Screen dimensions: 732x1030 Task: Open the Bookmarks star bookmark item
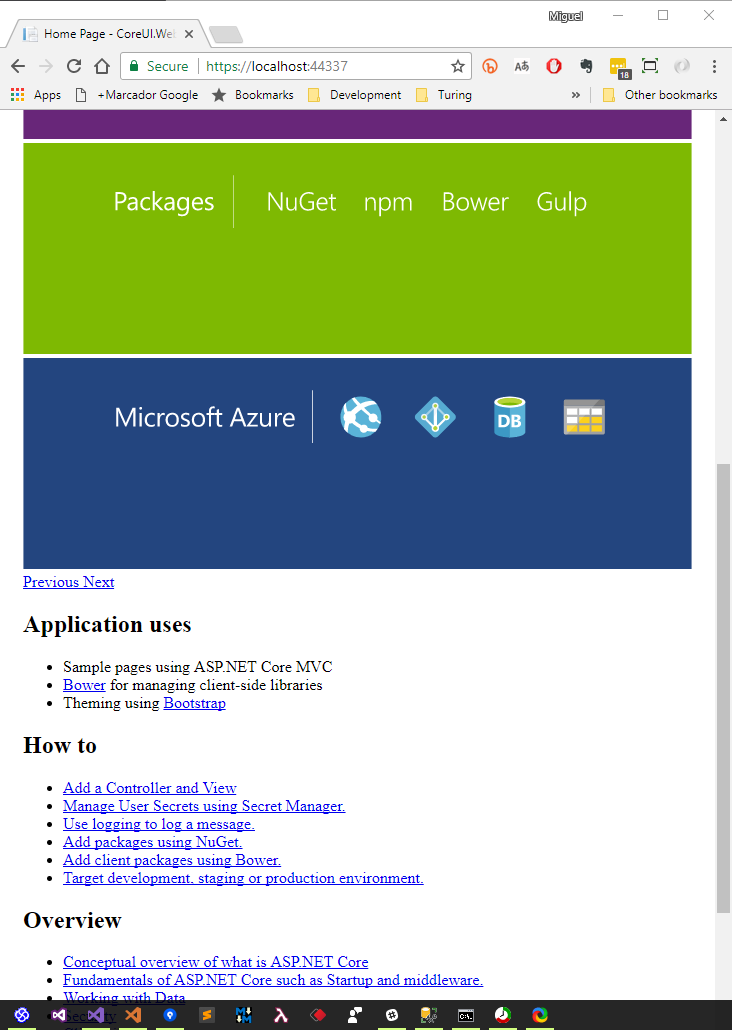pyautogui.click(x=252, y=95)
